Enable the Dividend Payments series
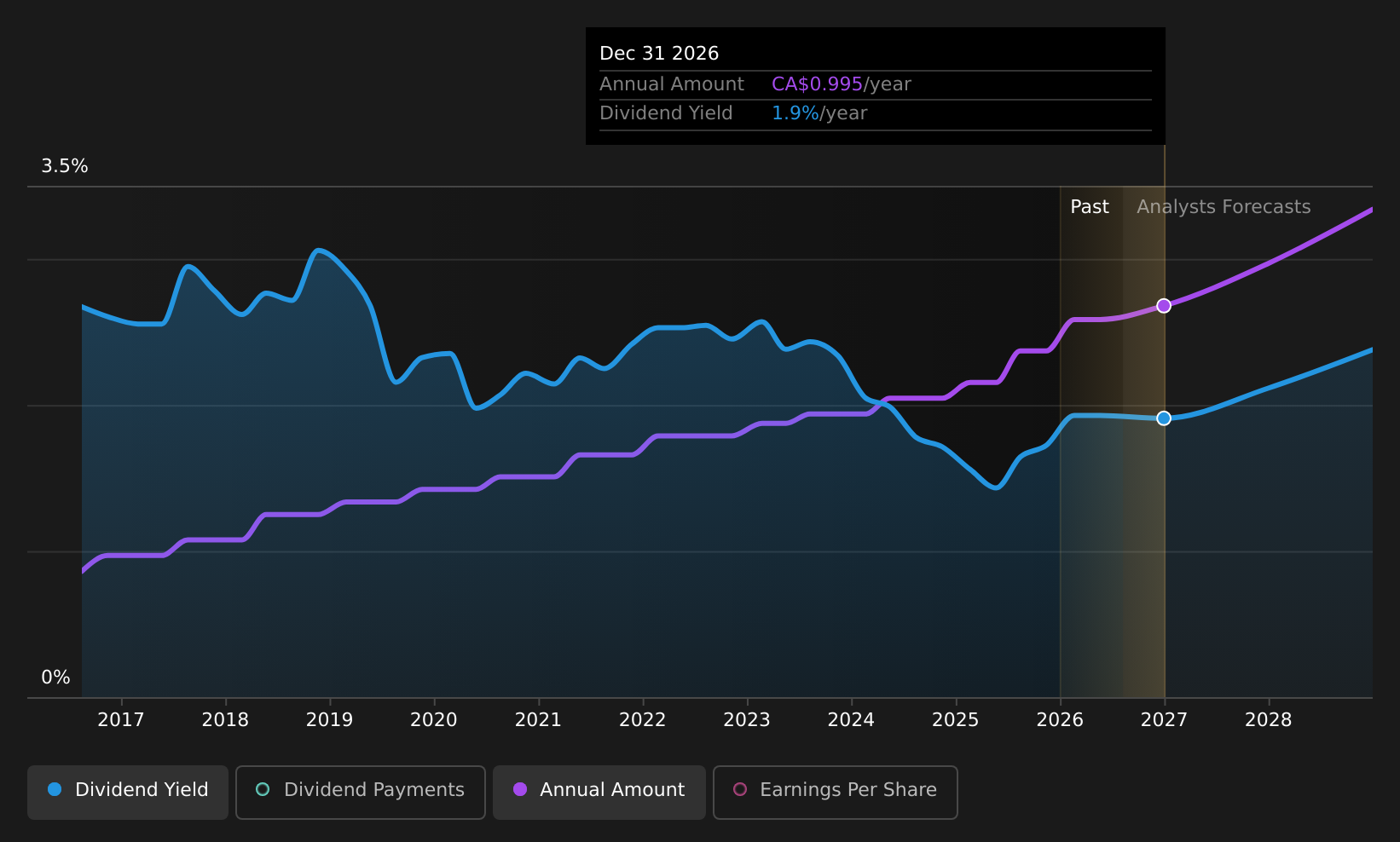This screenshot has width=1400, height=842. (361, 792)
